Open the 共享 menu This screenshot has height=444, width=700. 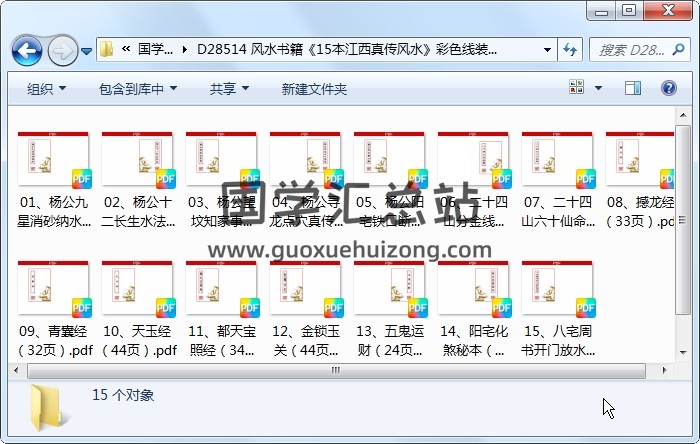coord(229,89)
